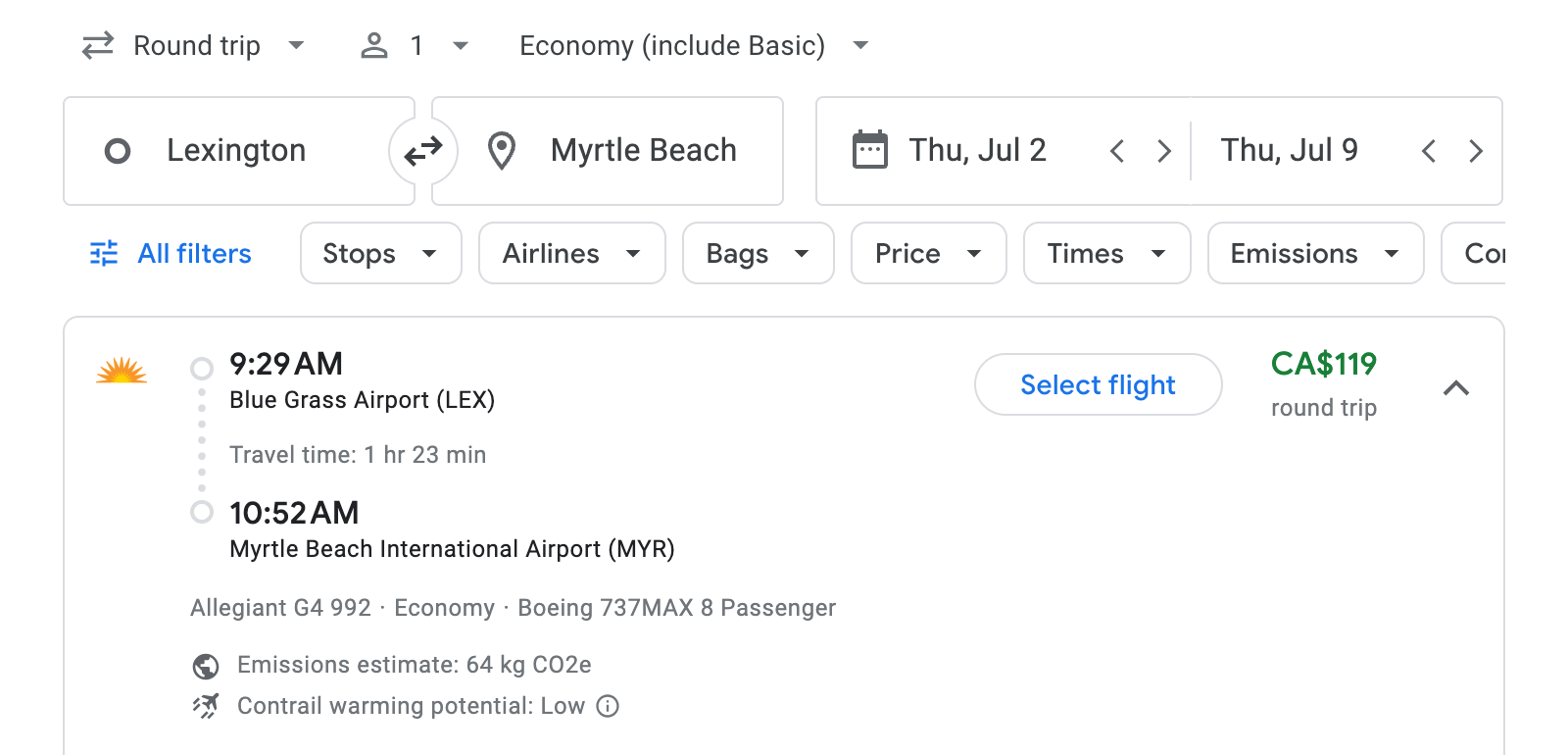Advance departure date with forward chevron
1568x755 pixels.
(1164, 150)
